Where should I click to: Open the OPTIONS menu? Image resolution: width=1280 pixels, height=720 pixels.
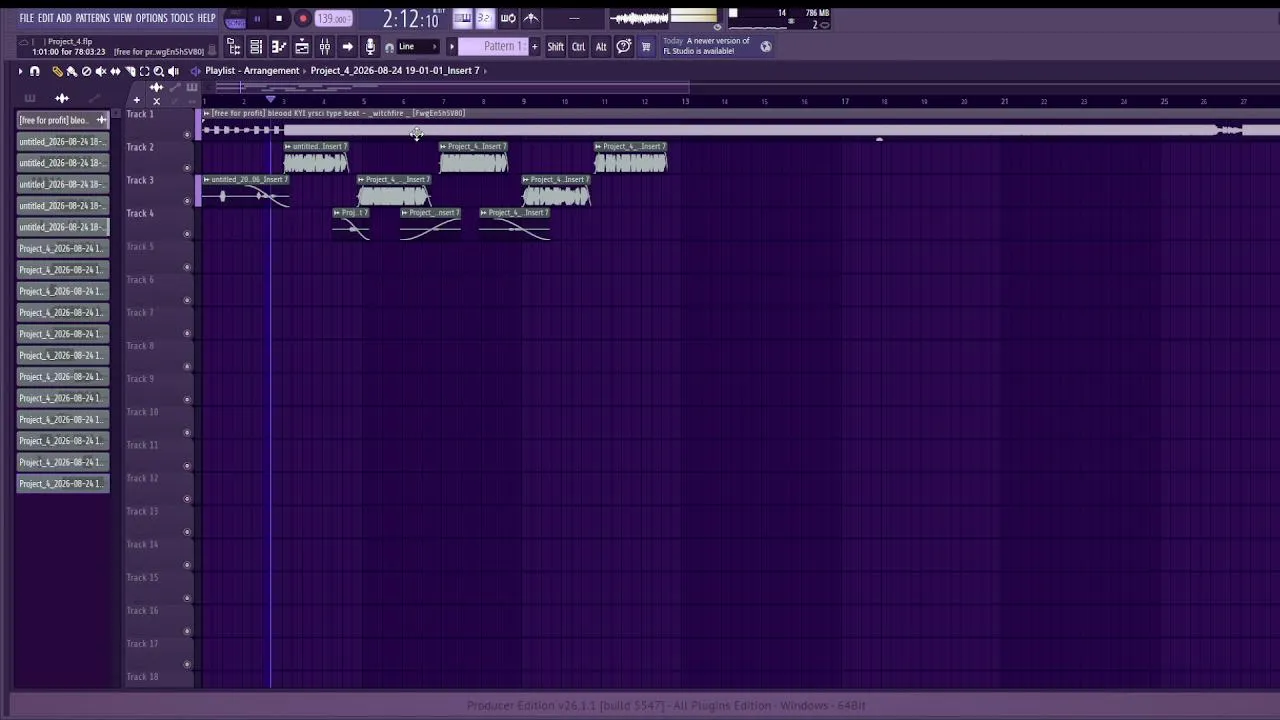(x=151, y=18)
